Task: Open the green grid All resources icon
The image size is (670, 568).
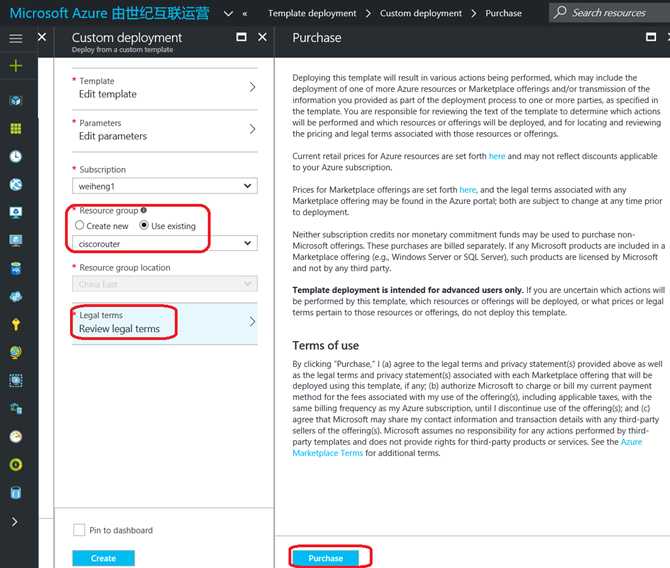Action: [x=16, y=129]
